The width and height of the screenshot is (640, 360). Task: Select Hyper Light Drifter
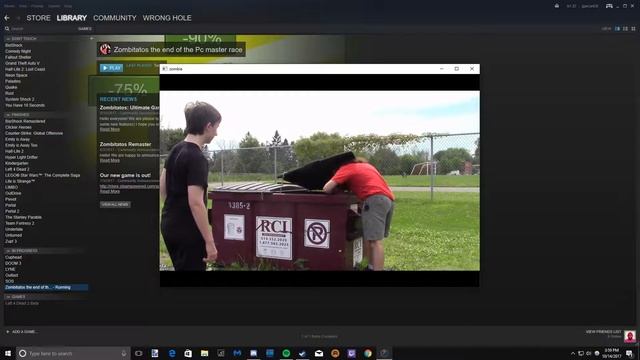21,157
